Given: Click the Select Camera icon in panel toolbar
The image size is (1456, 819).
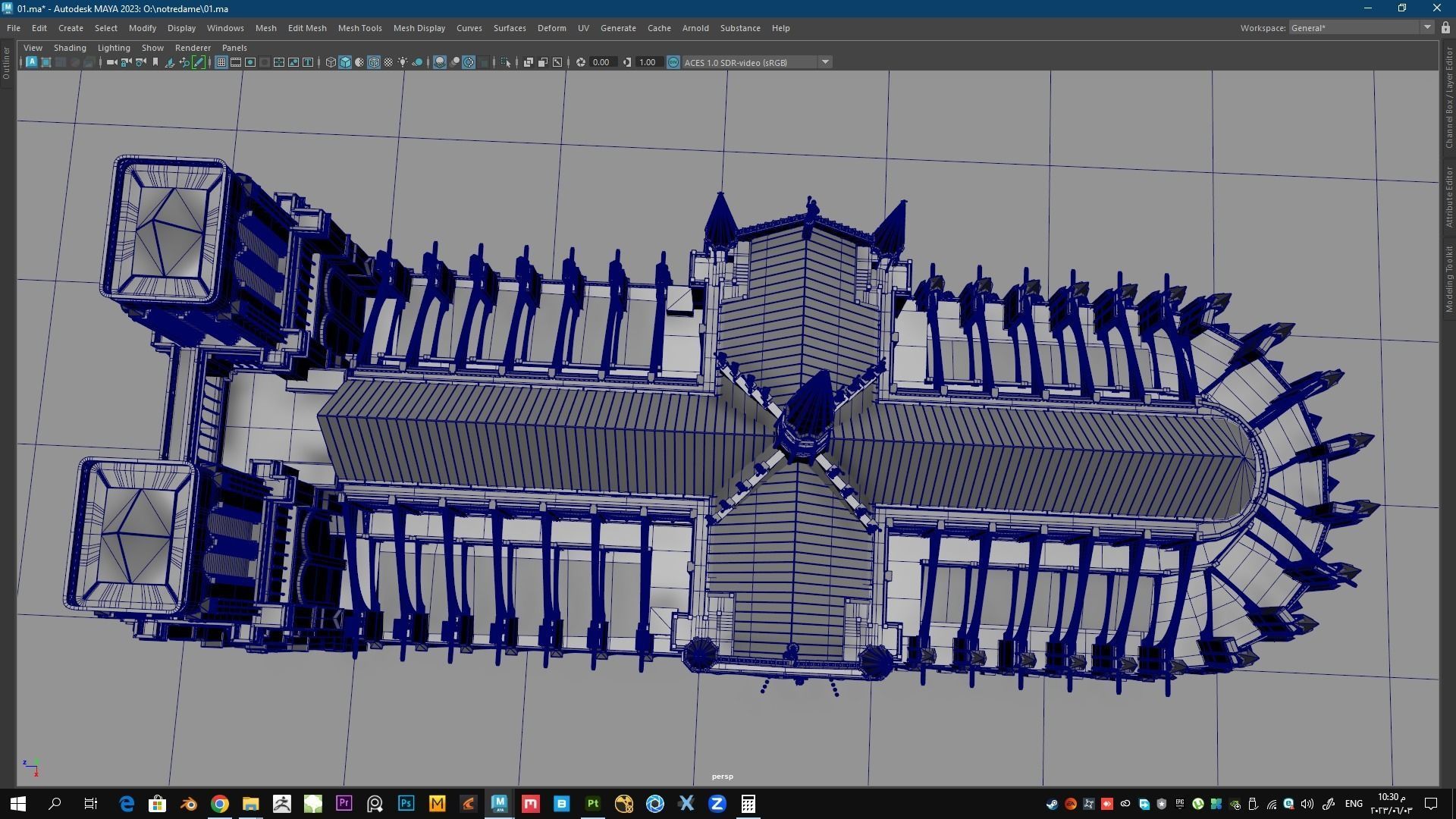Looking at the screenshot, I should click(111, 62).
